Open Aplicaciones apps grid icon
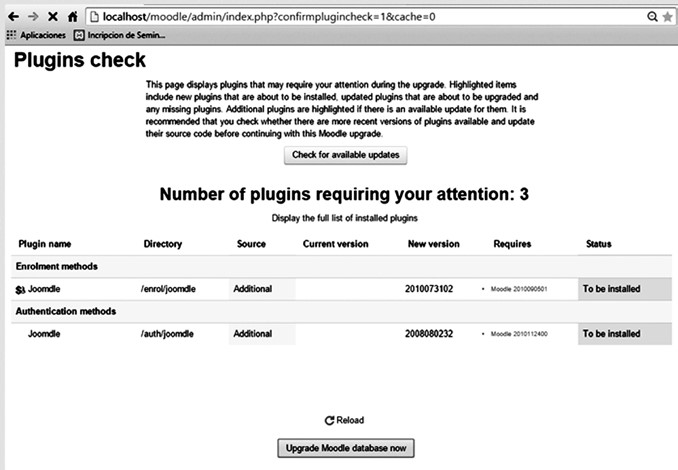 point(11,35)
